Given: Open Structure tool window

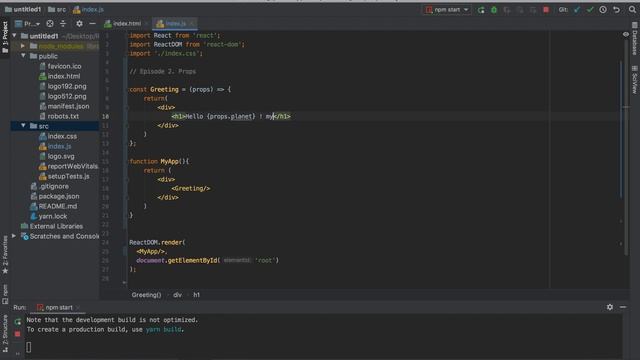Looking at the screenshot, I should pos(5,334).
